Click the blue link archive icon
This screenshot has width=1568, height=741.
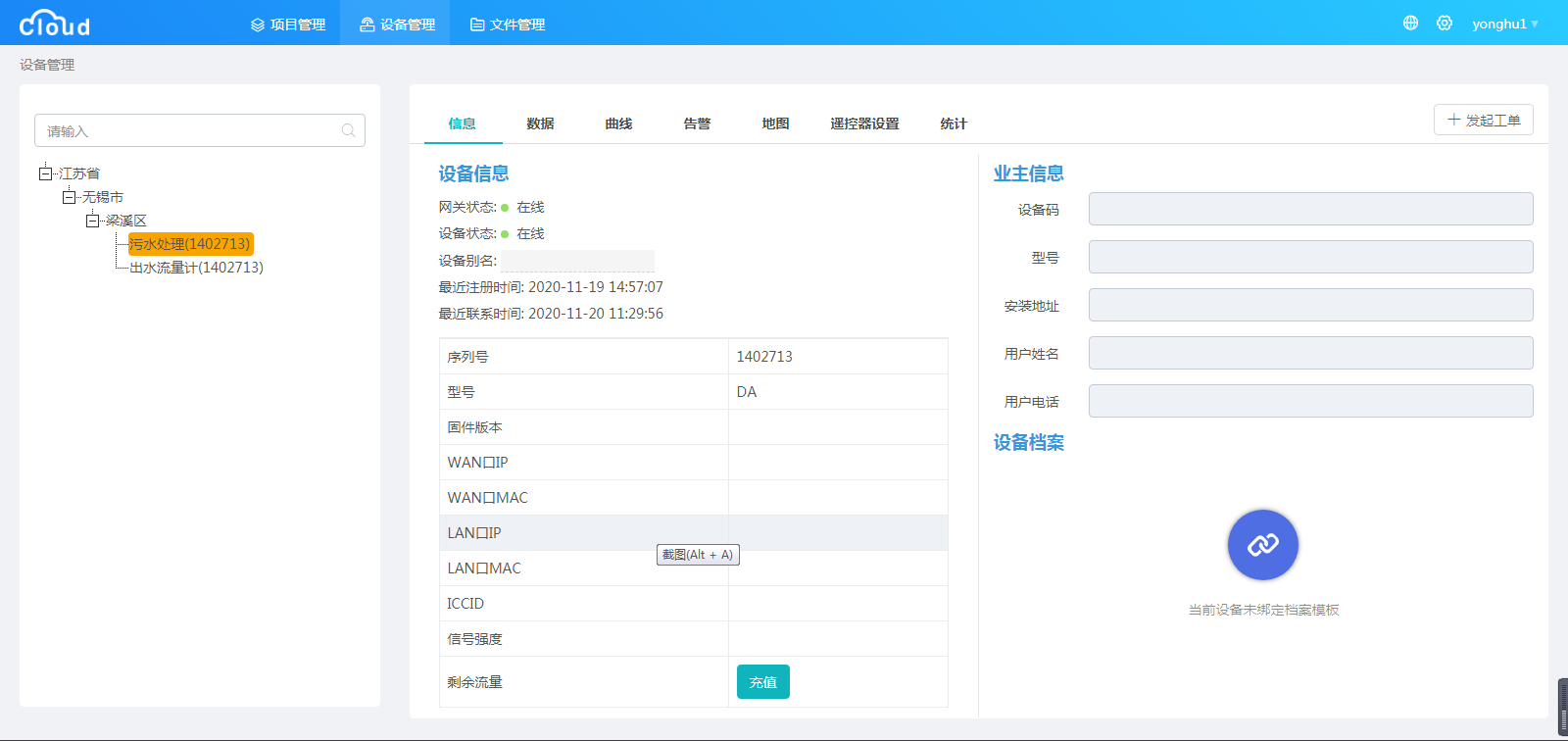[x=1263, y=545]
